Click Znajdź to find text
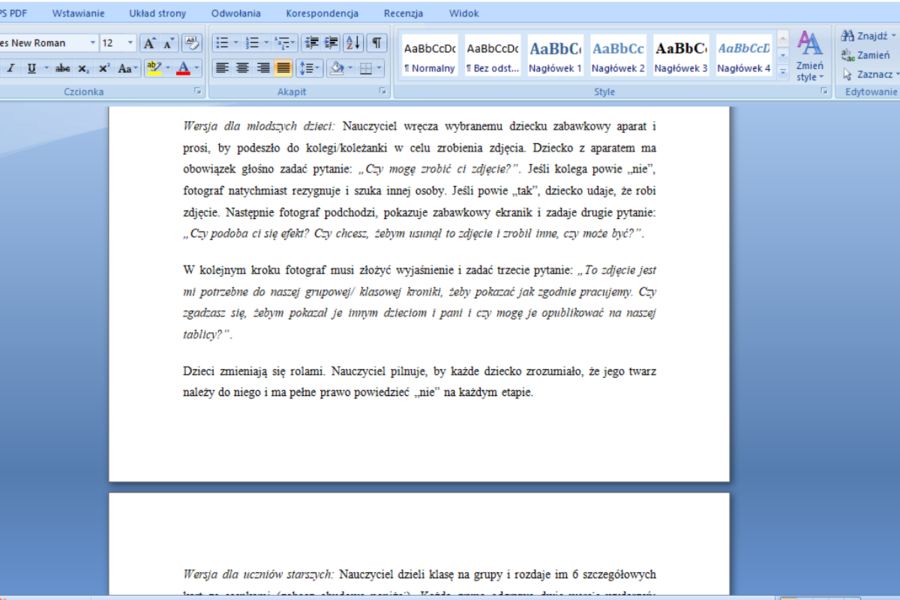Screen dimensions: 900x600 point(868,36)
